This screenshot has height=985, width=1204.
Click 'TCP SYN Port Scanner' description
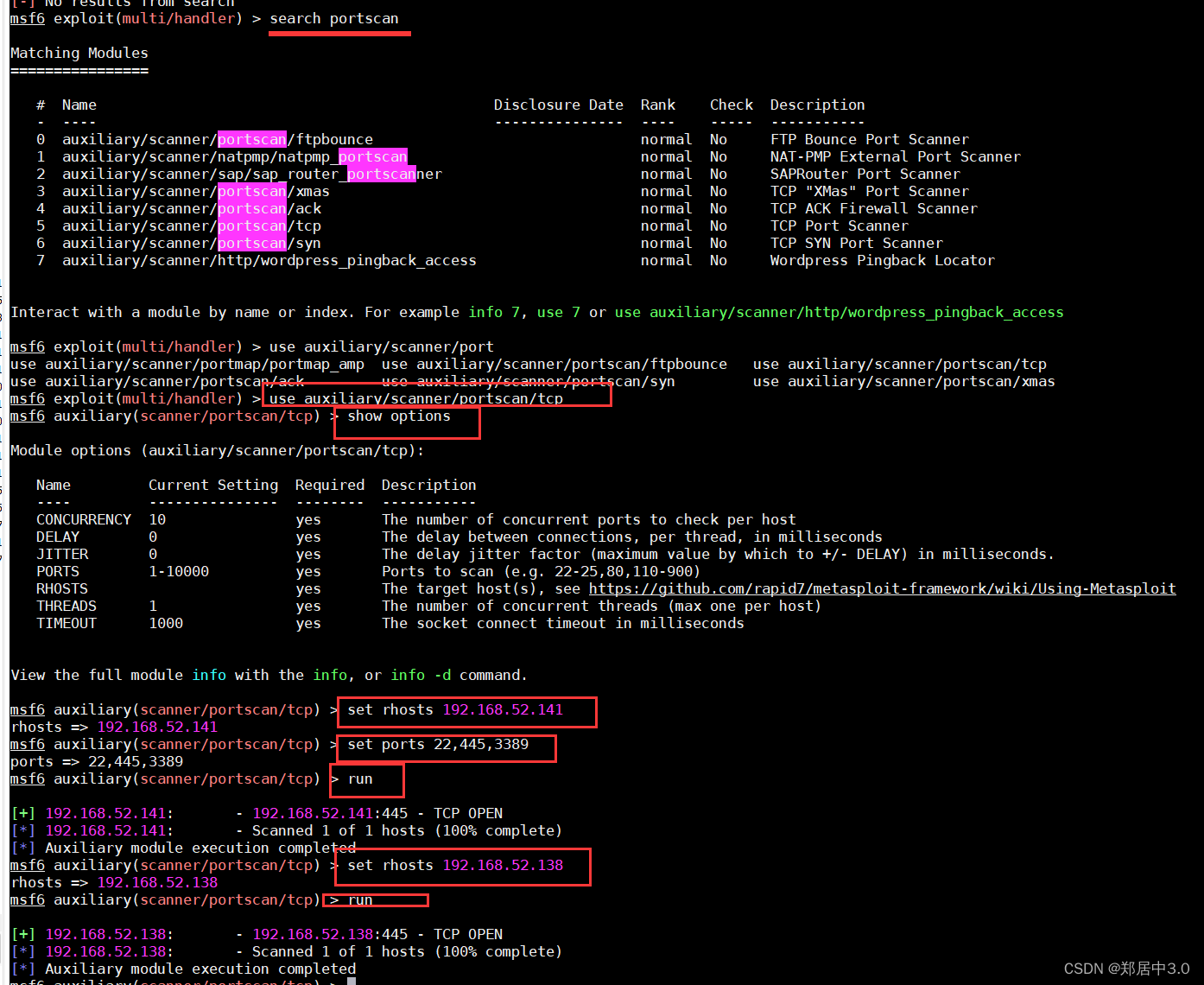coord(857,243)
